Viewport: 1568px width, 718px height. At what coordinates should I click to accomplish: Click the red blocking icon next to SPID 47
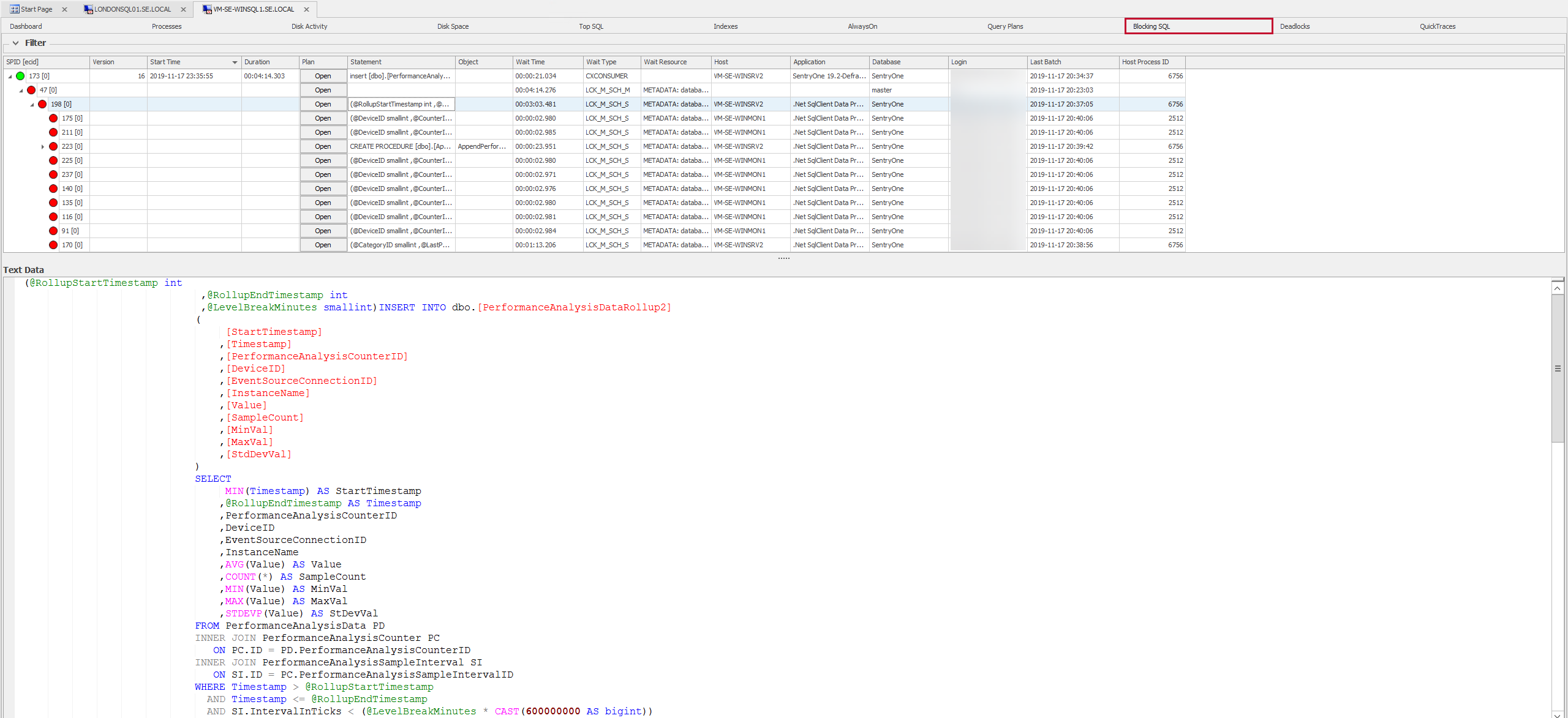[31, 89]
